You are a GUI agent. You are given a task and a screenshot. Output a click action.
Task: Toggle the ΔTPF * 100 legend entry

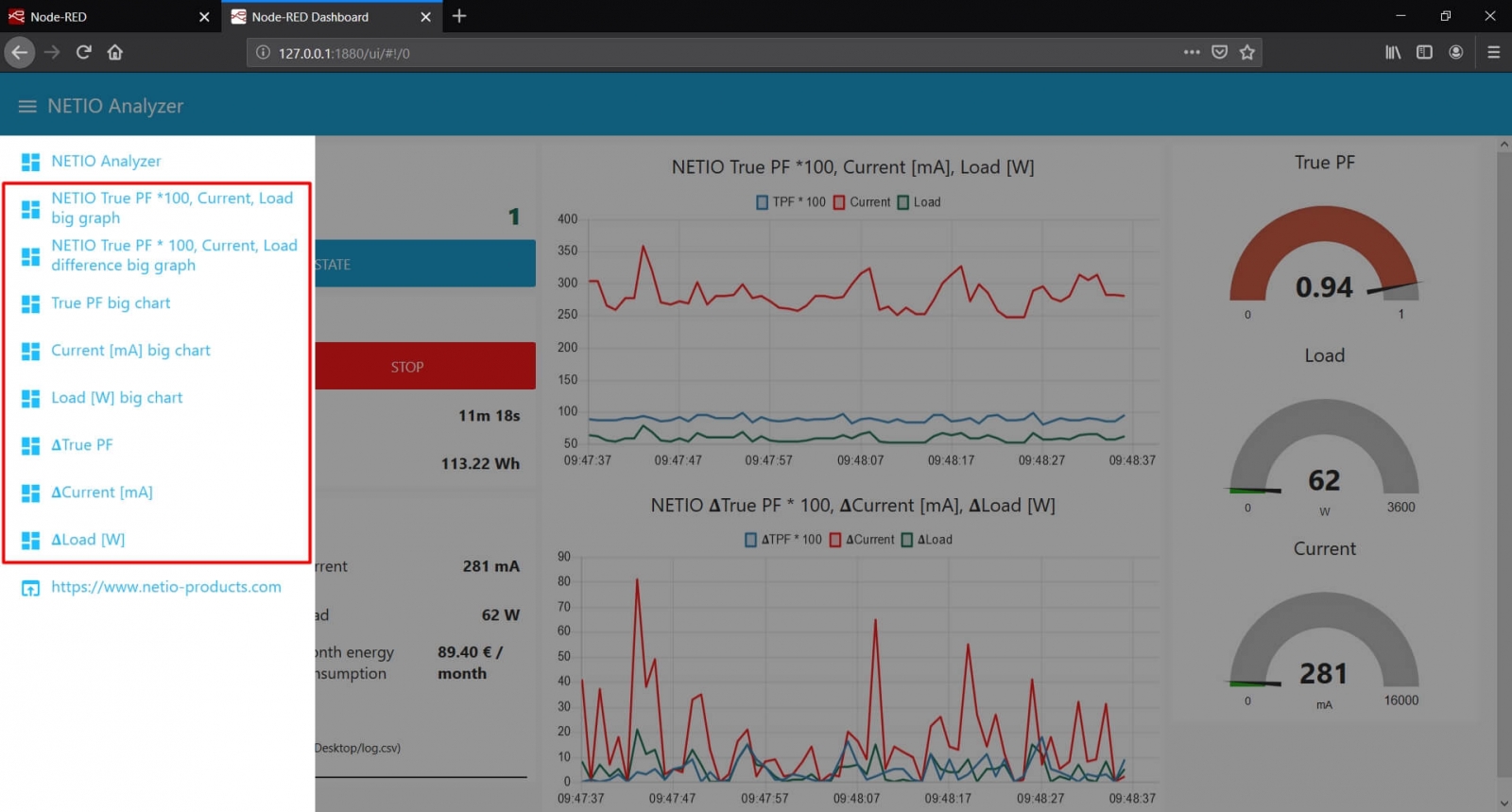click(x=783, y=540)
